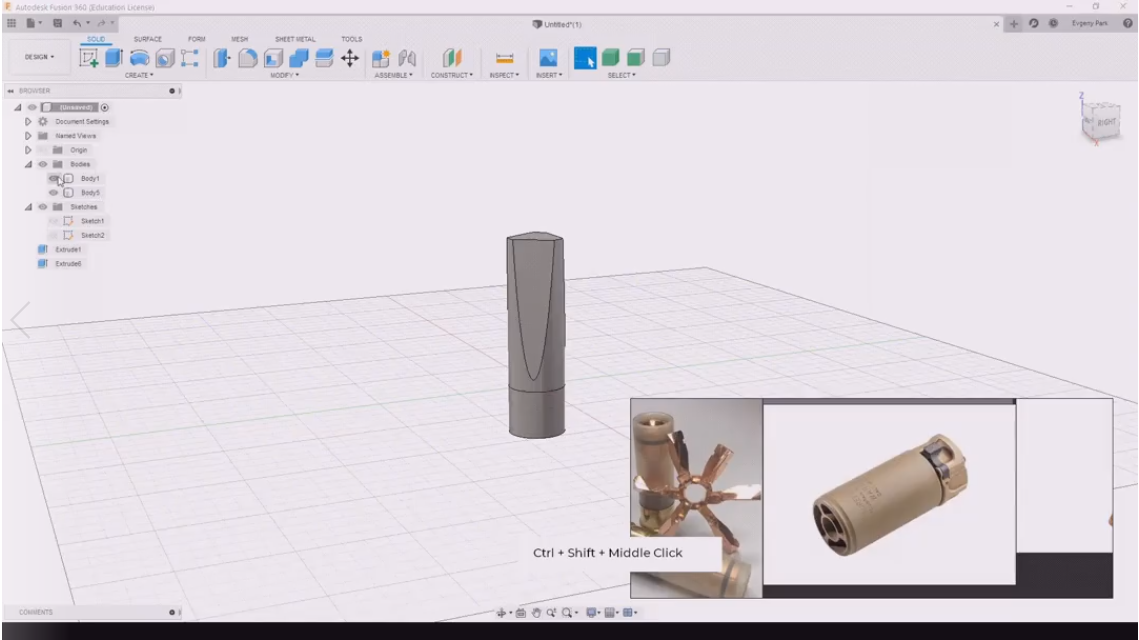The image size is (1139, 640).
Task: Open the Modify menu label
Action: pyautogui.click(x=285, y=75)
